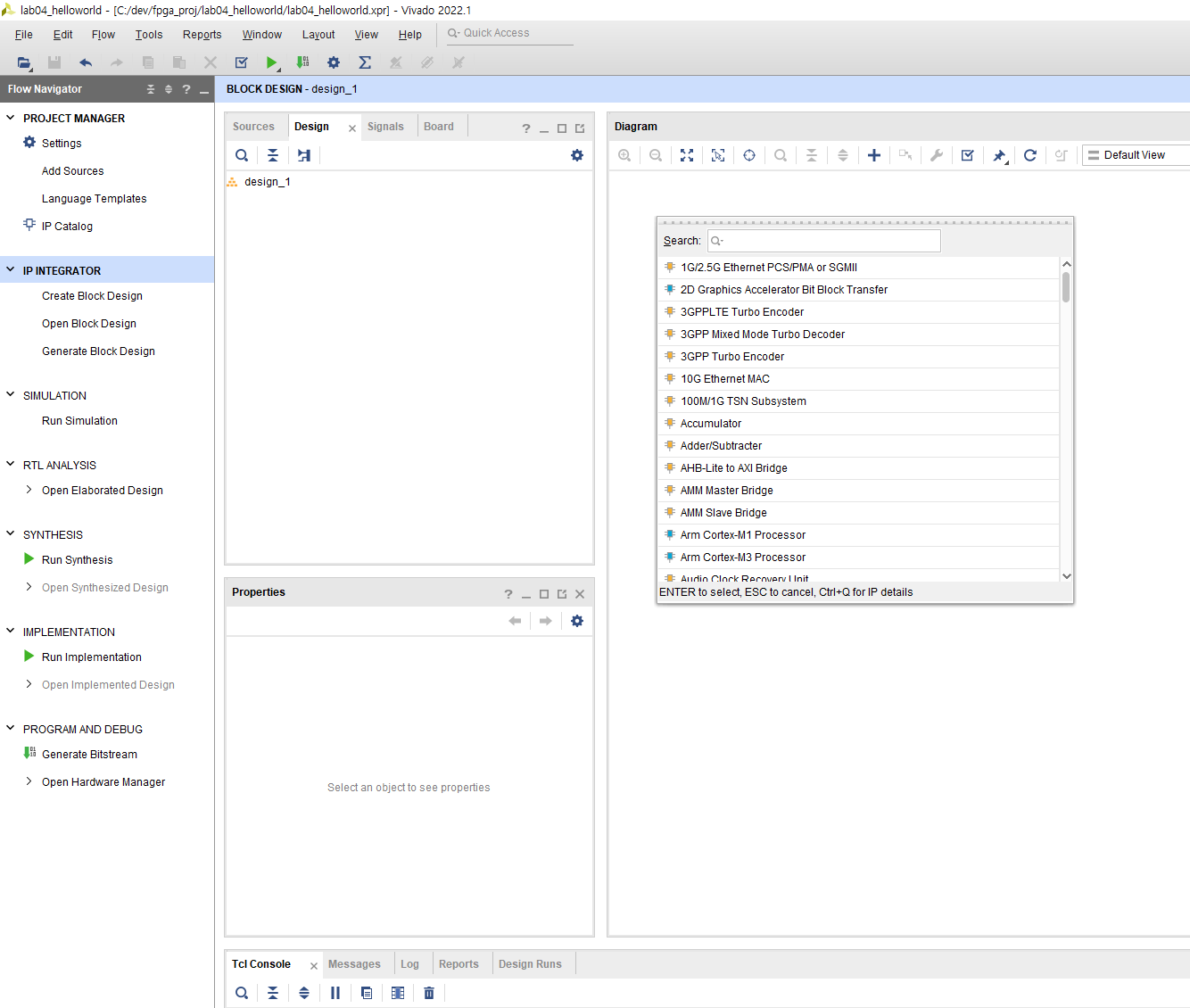
Task: Collapse PROGRAM AND DEBUG section chevron
Action: coord(11,728)
